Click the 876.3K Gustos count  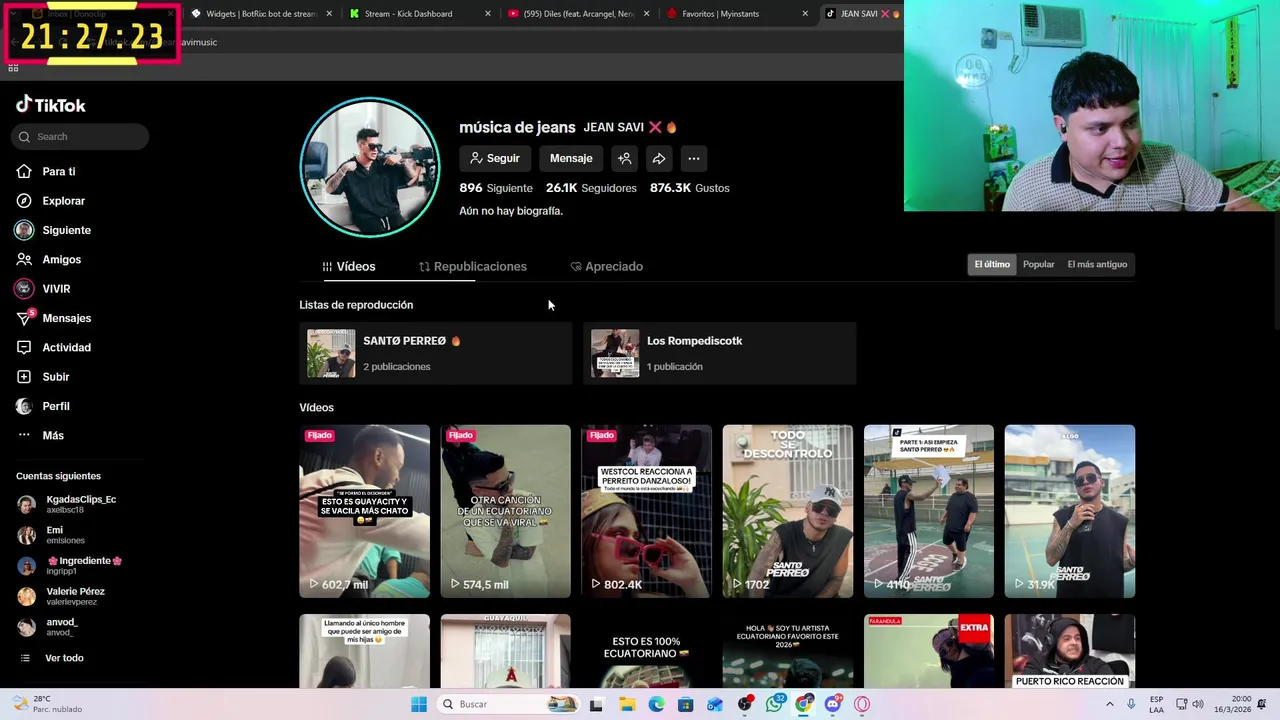[x=690, y=188]
